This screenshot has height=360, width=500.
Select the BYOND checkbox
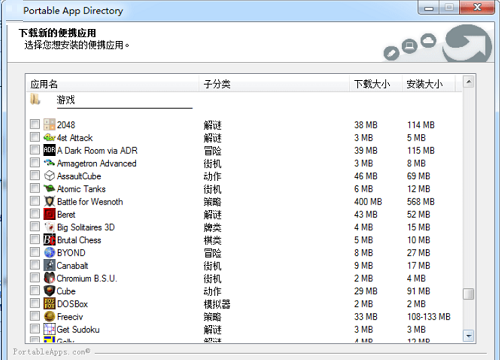pos(35,252)
